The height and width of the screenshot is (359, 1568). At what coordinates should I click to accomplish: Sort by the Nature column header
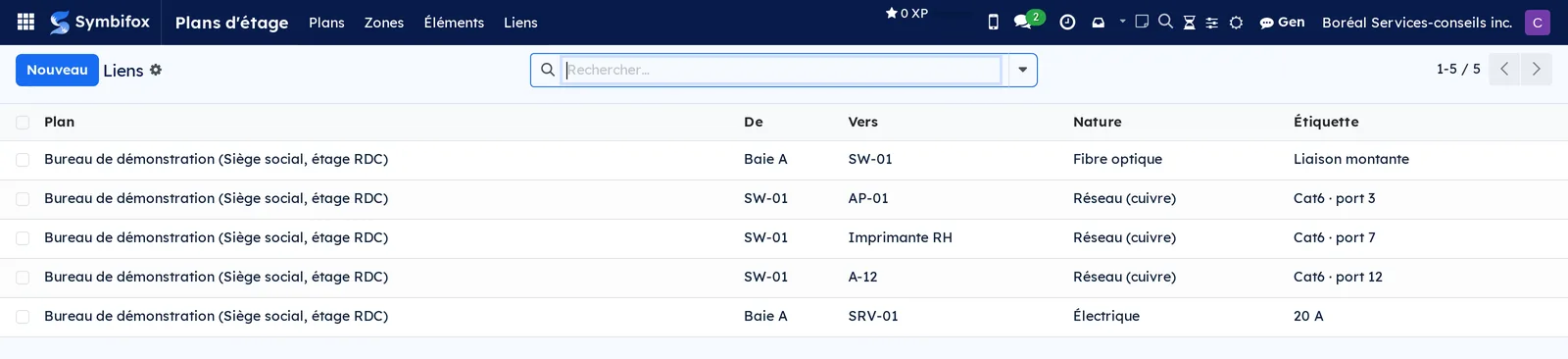(x=1098, y=122)
